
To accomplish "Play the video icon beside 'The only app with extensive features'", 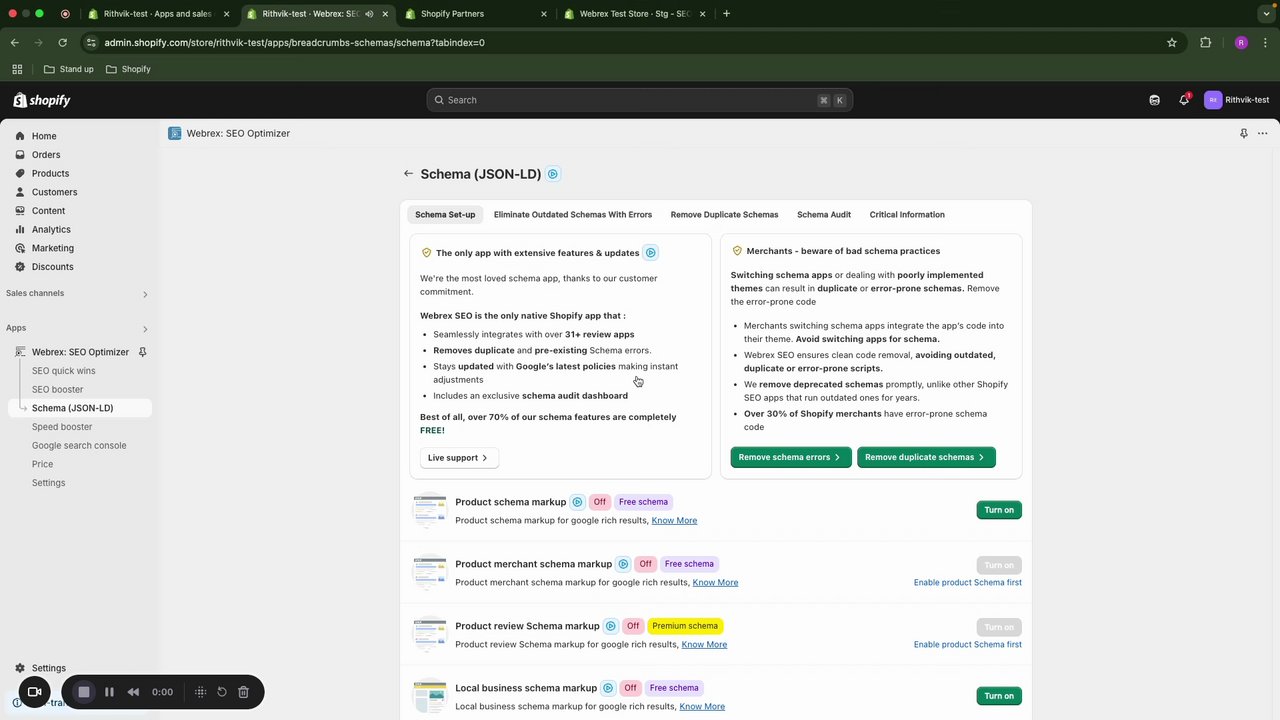I will pyautogui.click(x=650, y=253).
